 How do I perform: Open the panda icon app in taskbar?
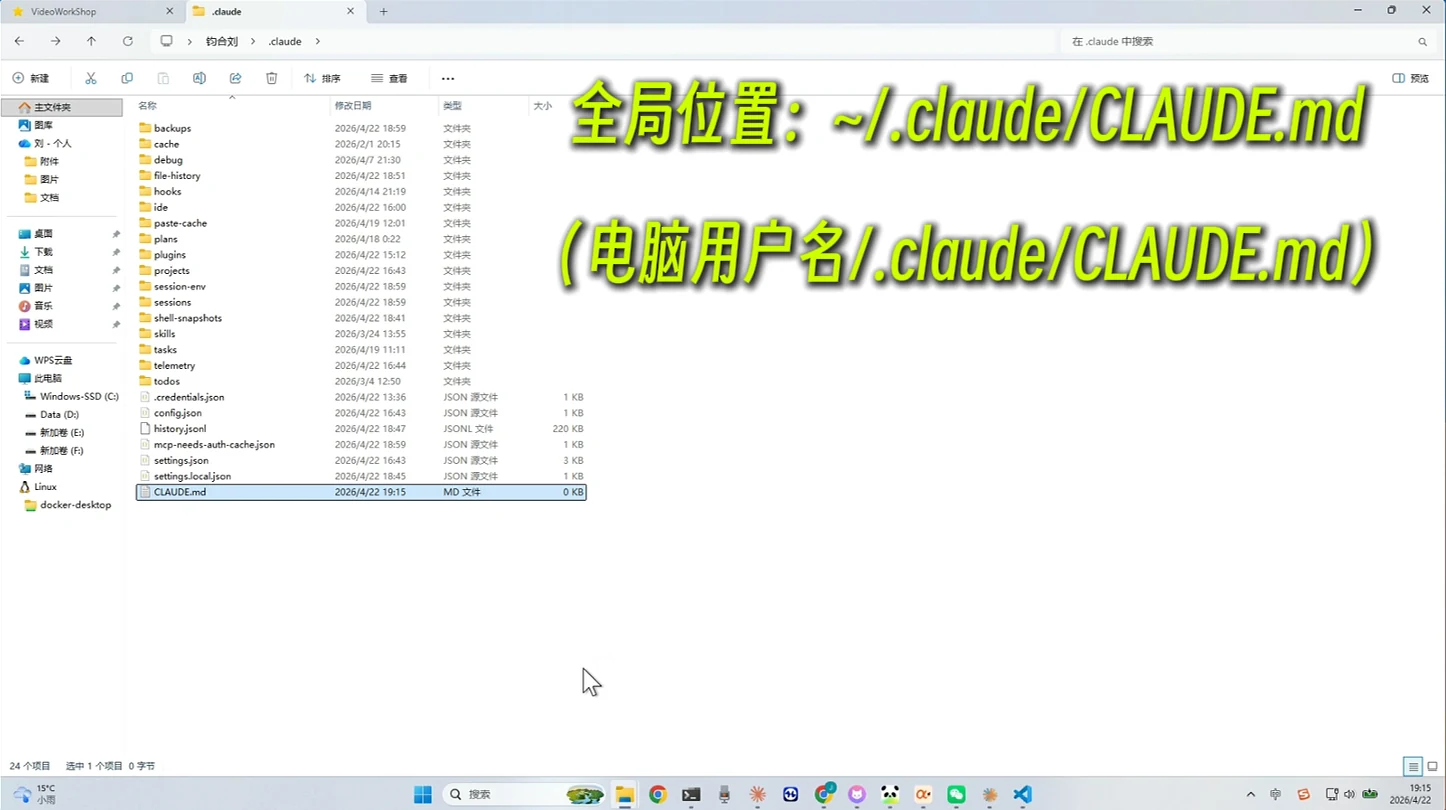(x=890, y=794)
